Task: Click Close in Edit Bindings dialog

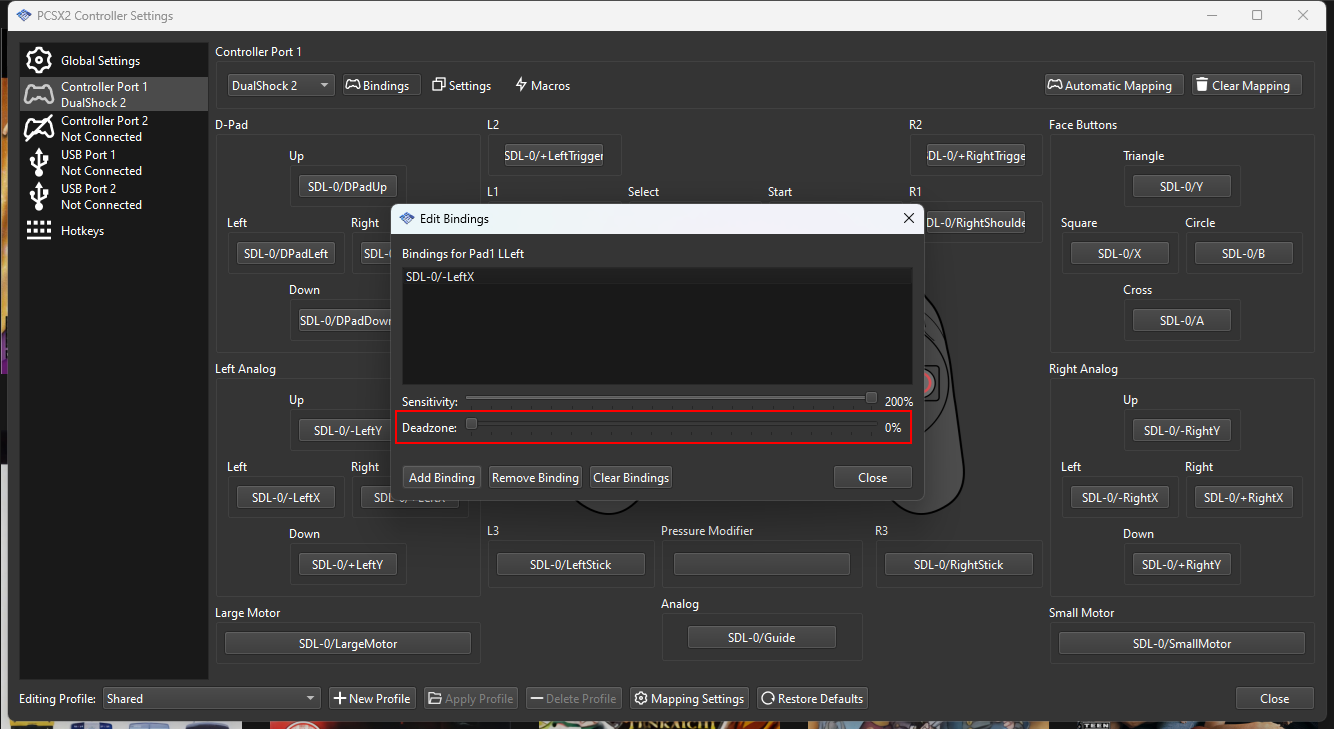Action: point(872,477)
